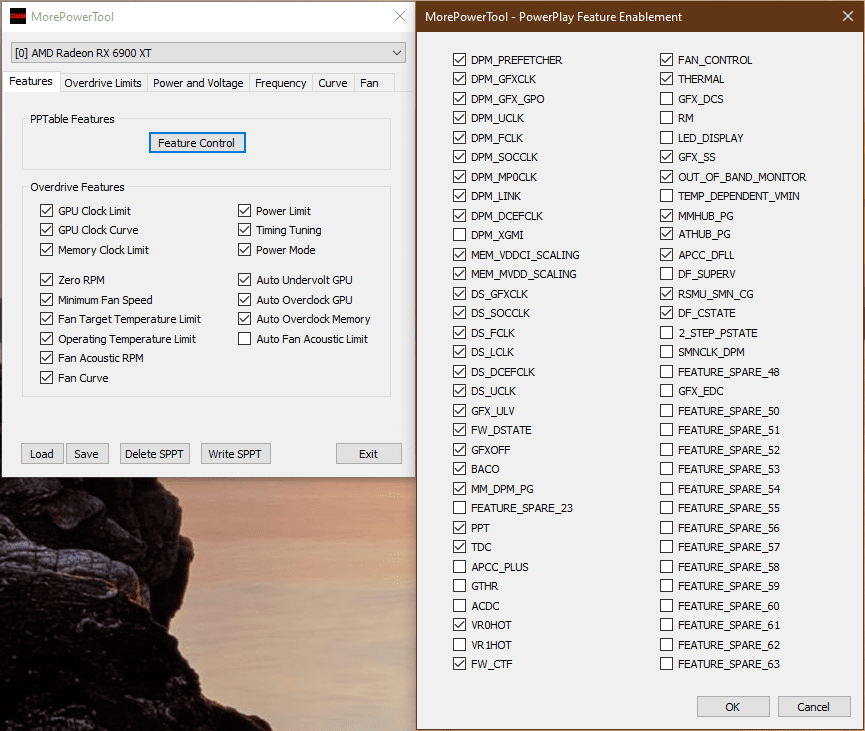Select the Curve tab

pos(333,83)
